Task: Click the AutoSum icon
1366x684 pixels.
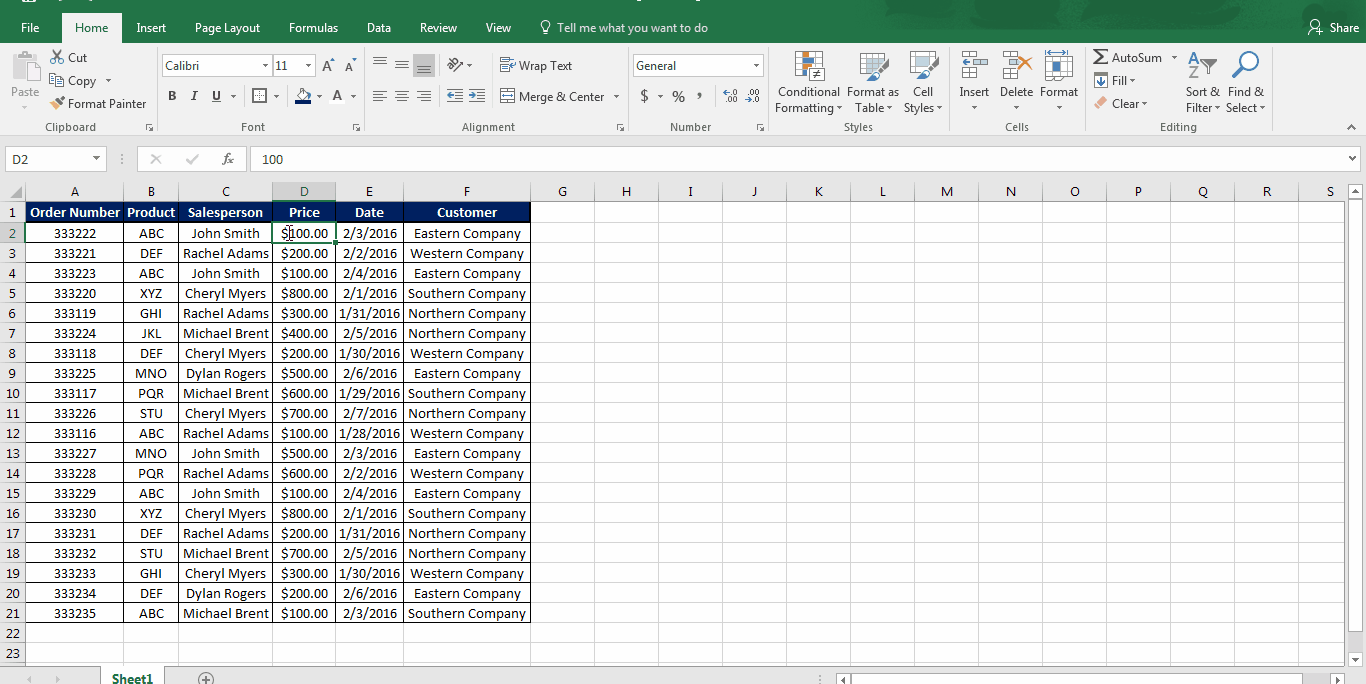Action: pyautogui.click(x=1127, y=57)
